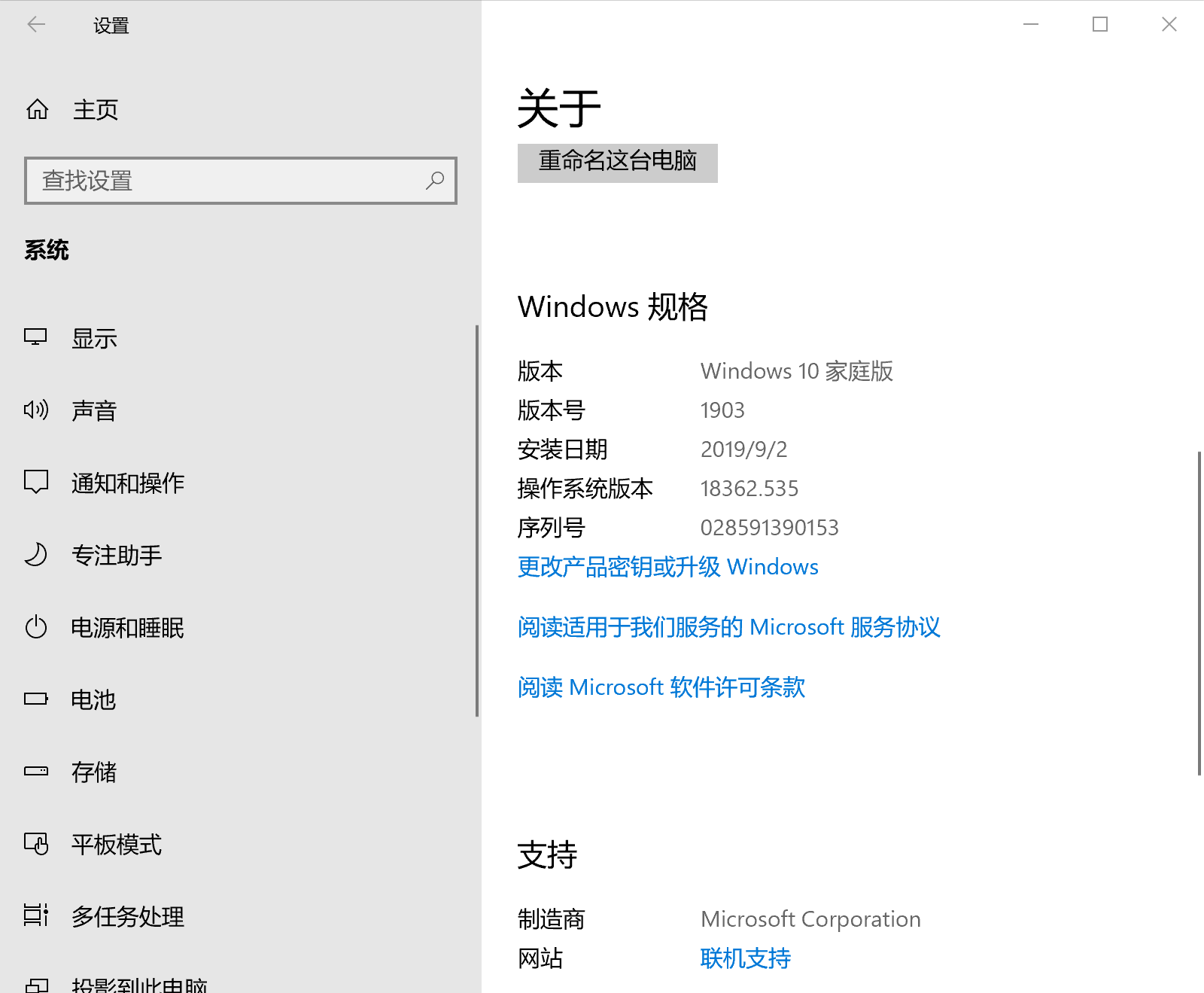The height and width of the screenshot is (993, 1204).
Task: Select 显示 in the sidebar
Action: (94, 339)
